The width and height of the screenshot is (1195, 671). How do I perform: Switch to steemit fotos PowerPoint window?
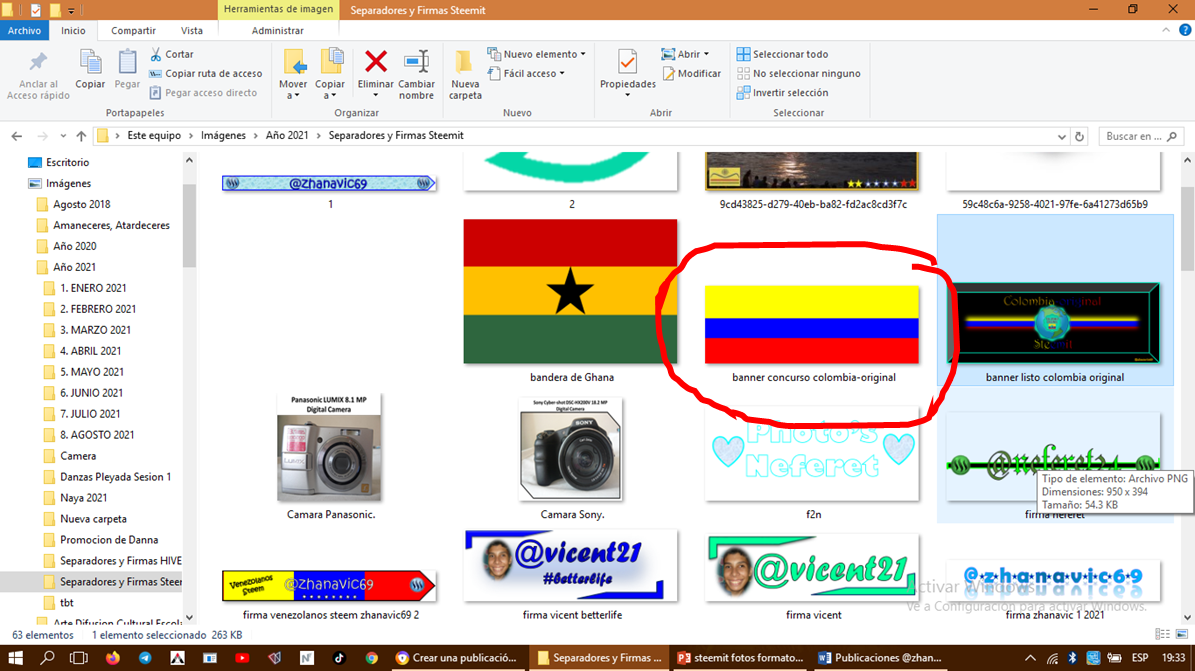[x=741, y=658]
